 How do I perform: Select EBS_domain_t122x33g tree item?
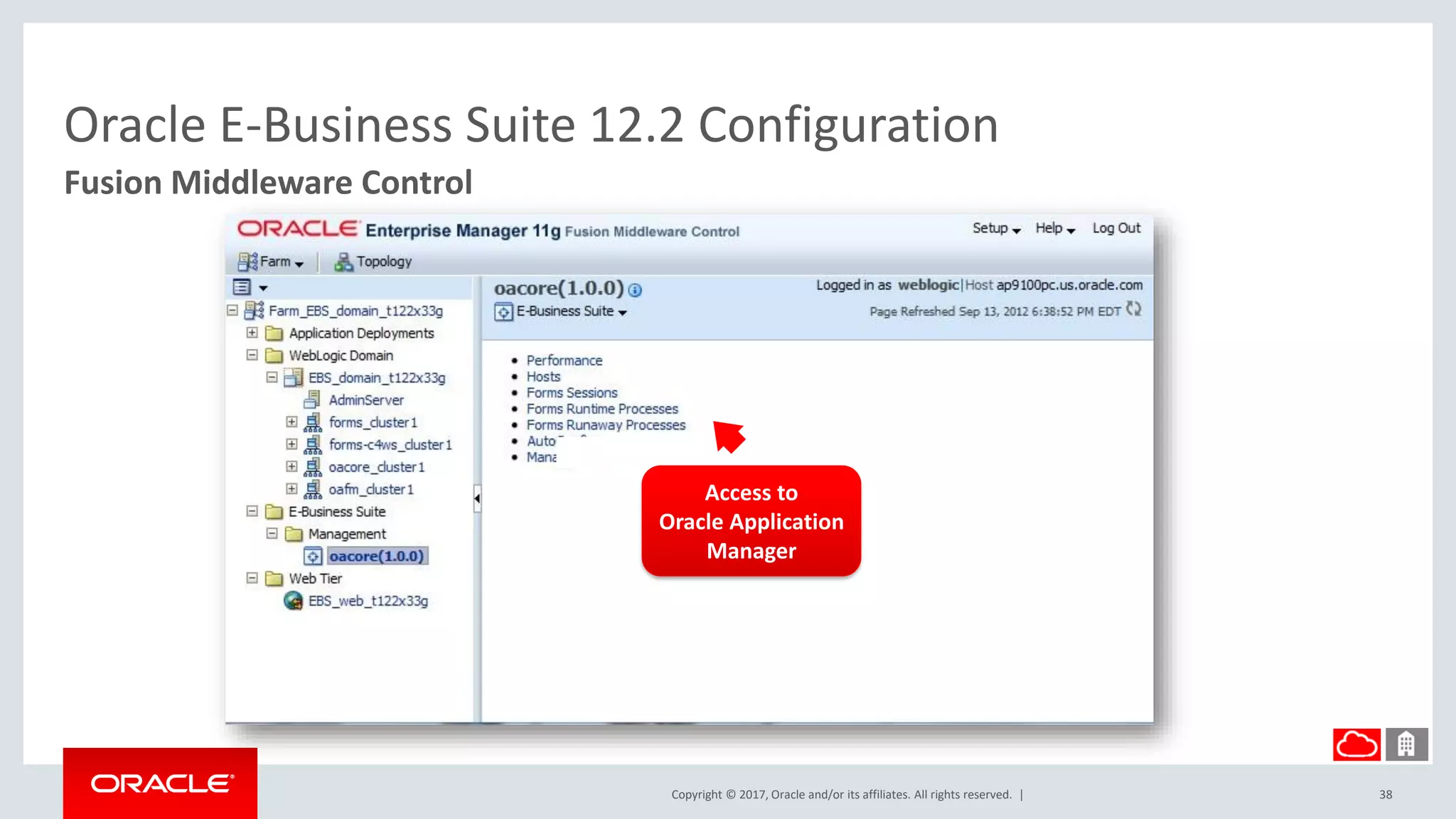pos(377,378)
